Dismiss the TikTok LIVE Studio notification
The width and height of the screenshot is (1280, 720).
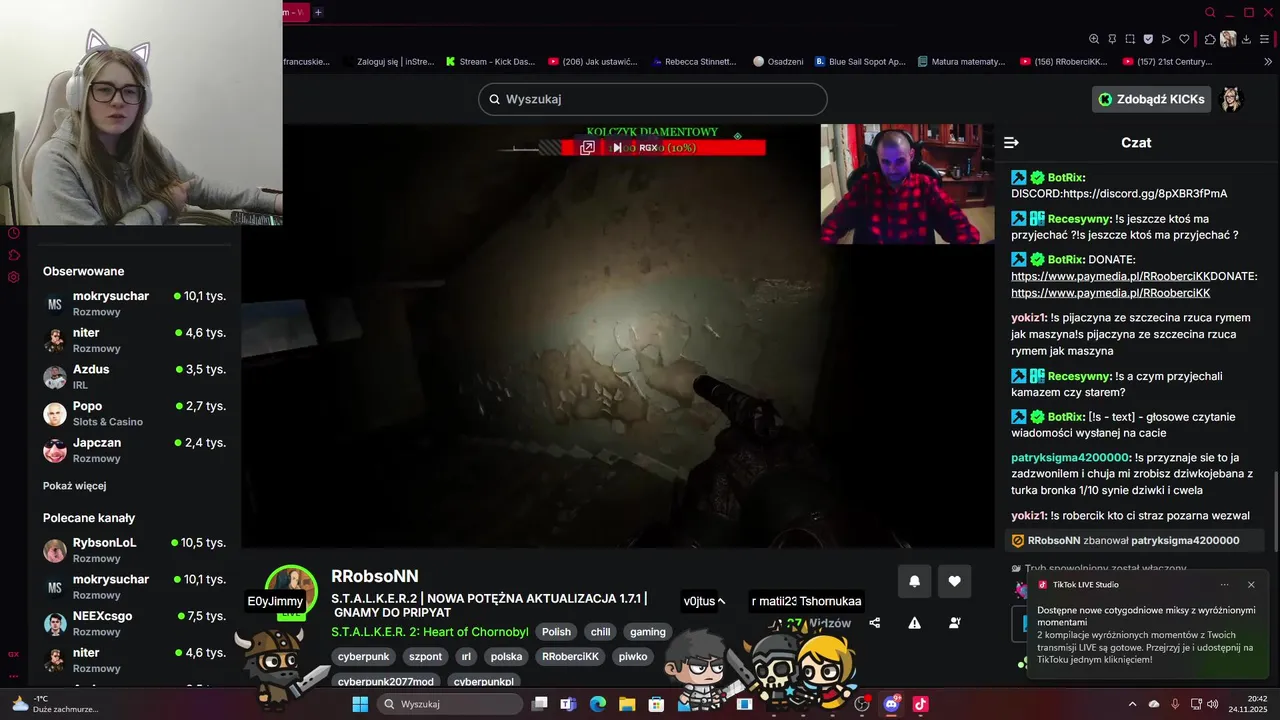click(1251, 585)
